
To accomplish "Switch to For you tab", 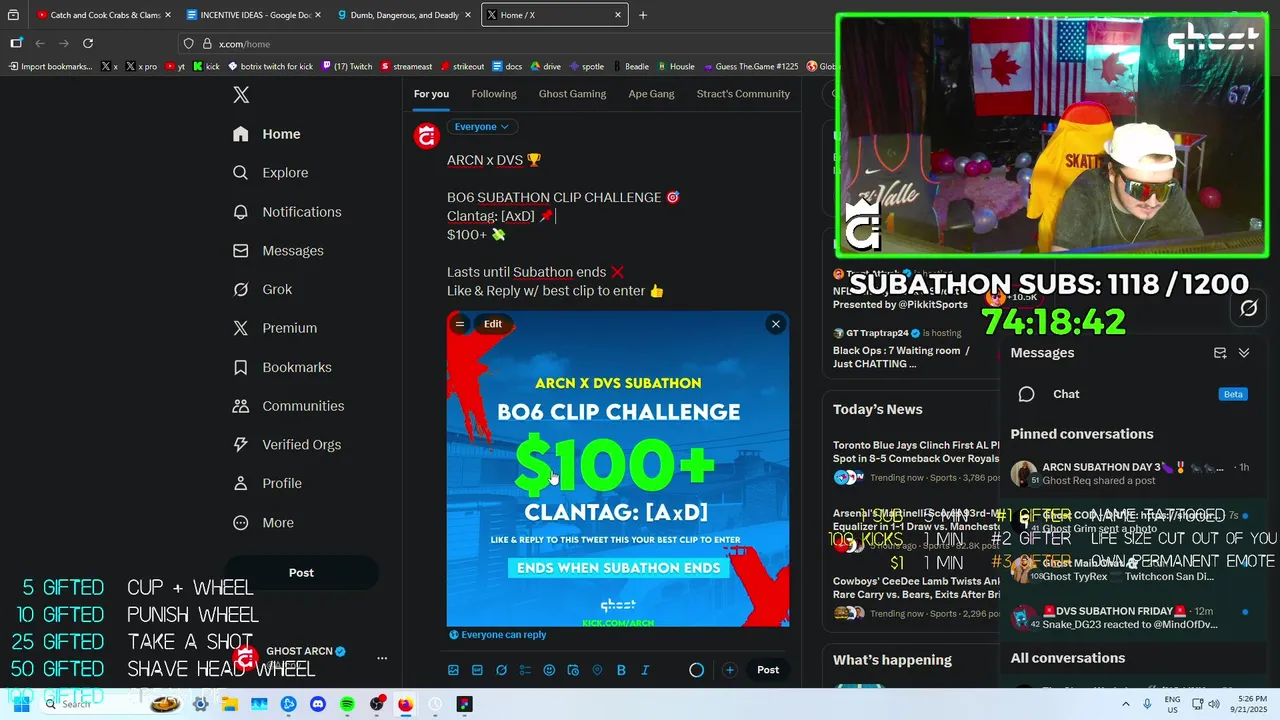I will (431, 94).
